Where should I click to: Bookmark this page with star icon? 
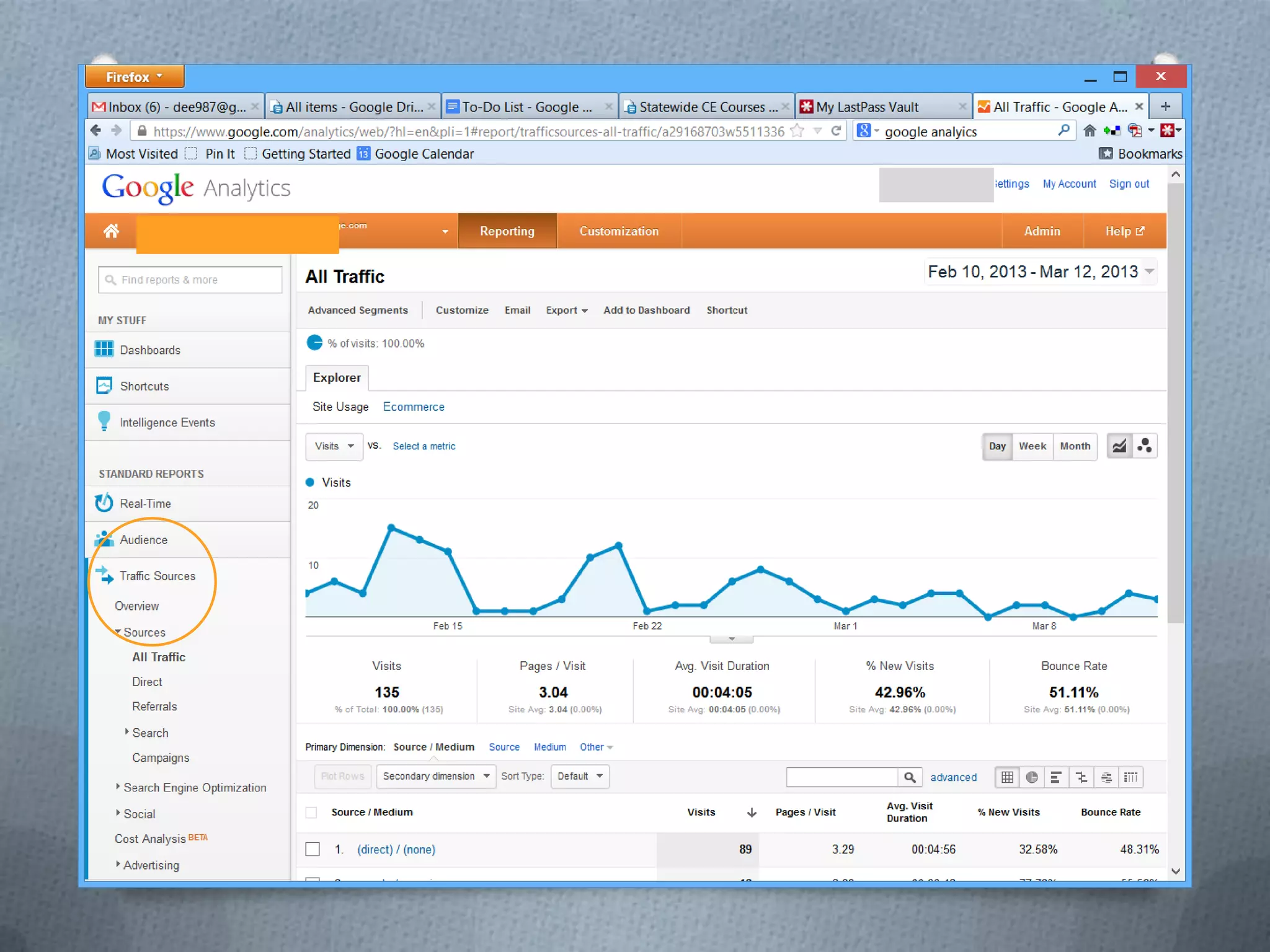pyautogui.click(x=798, y=131)
